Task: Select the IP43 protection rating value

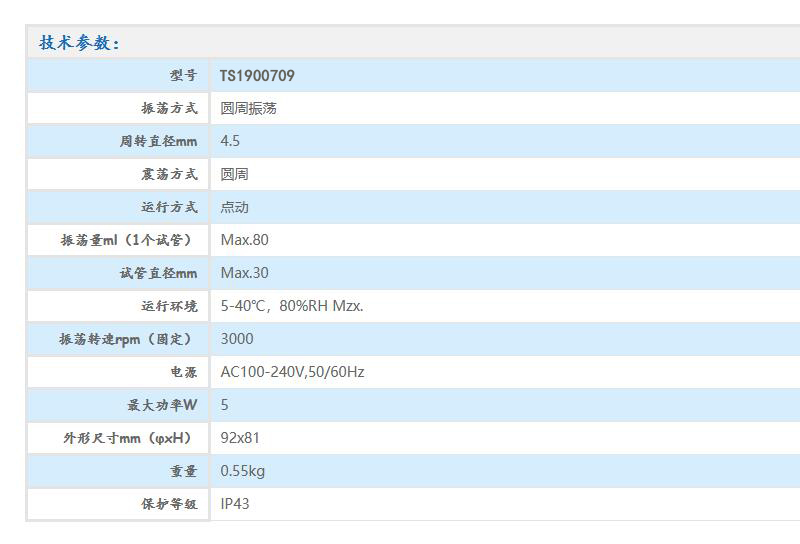Action: click(235, 504)
